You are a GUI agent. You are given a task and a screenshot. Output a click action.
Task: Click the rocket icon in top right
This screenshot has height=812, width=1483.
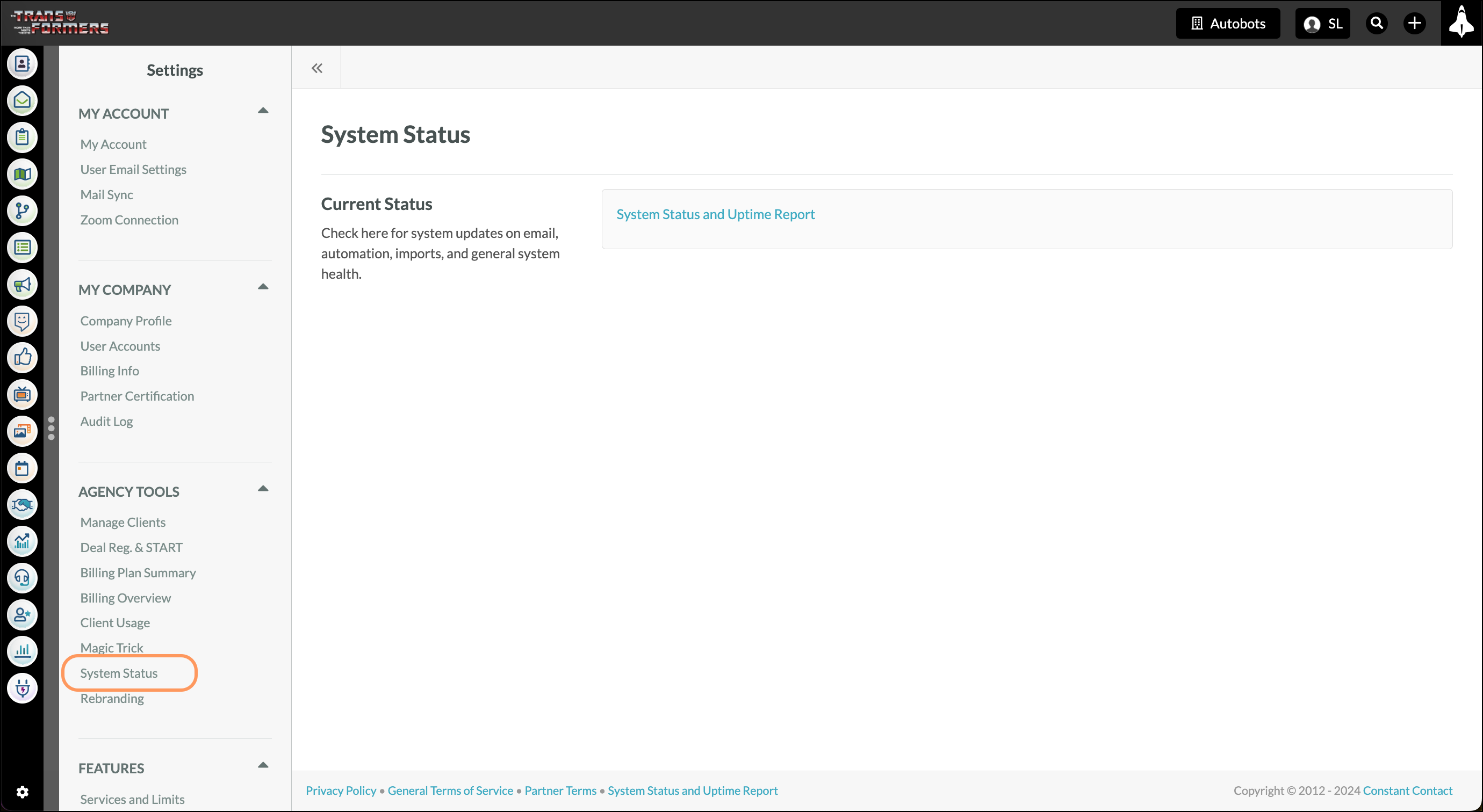tap(1461, 23)
